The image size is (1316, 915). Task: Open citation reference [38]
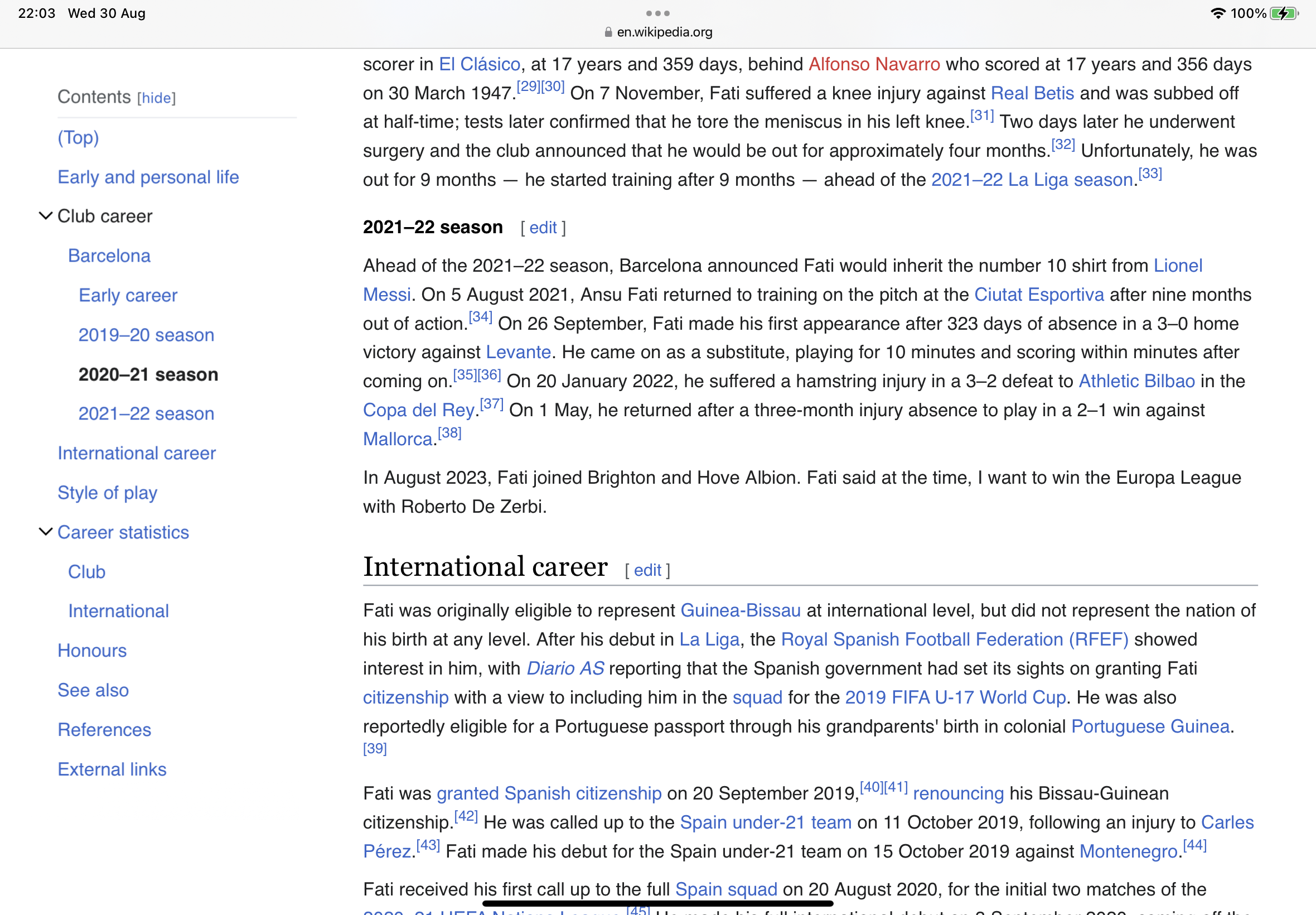click(x=449, y=432)
